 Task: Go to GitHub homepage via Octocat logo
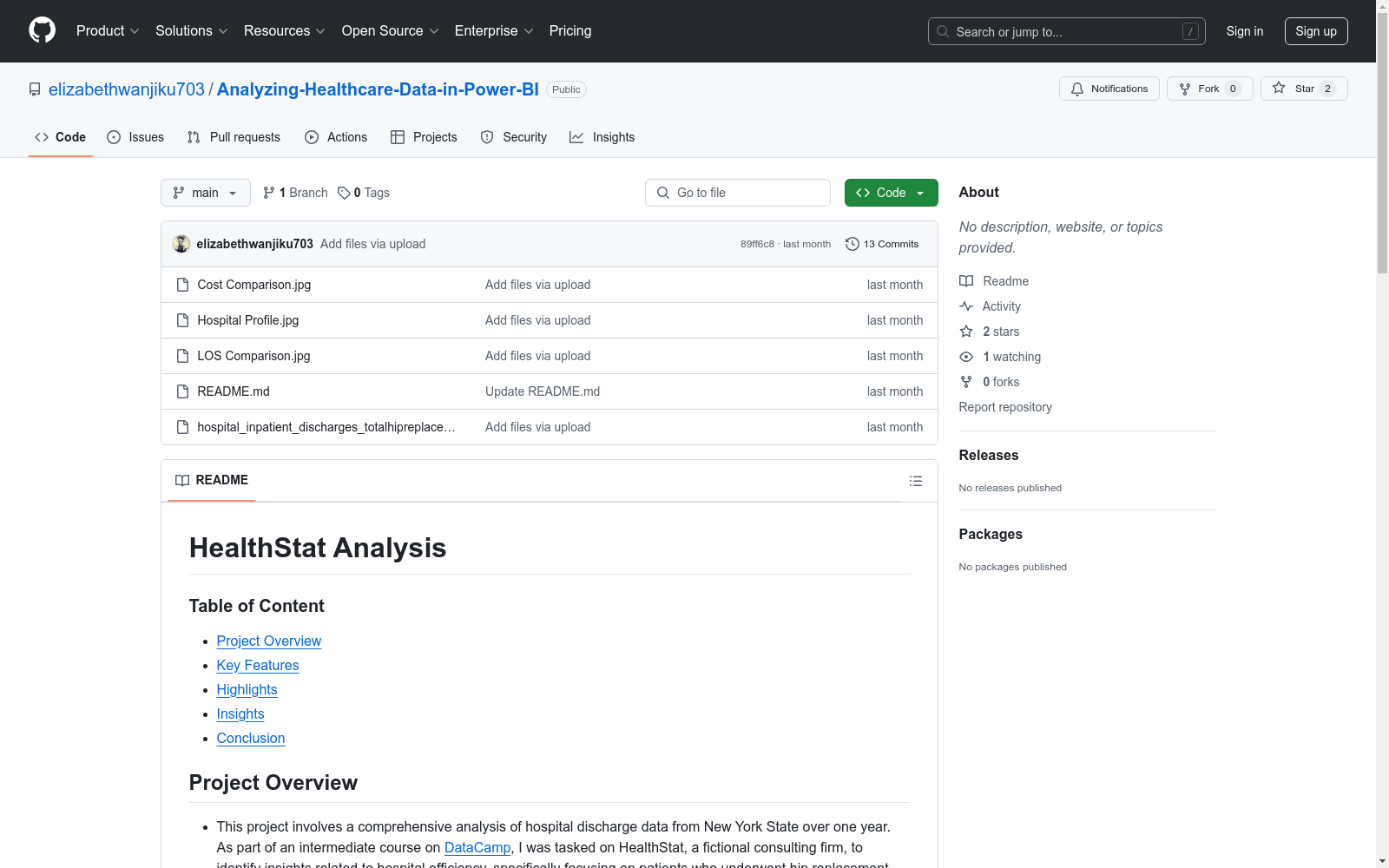42,30
